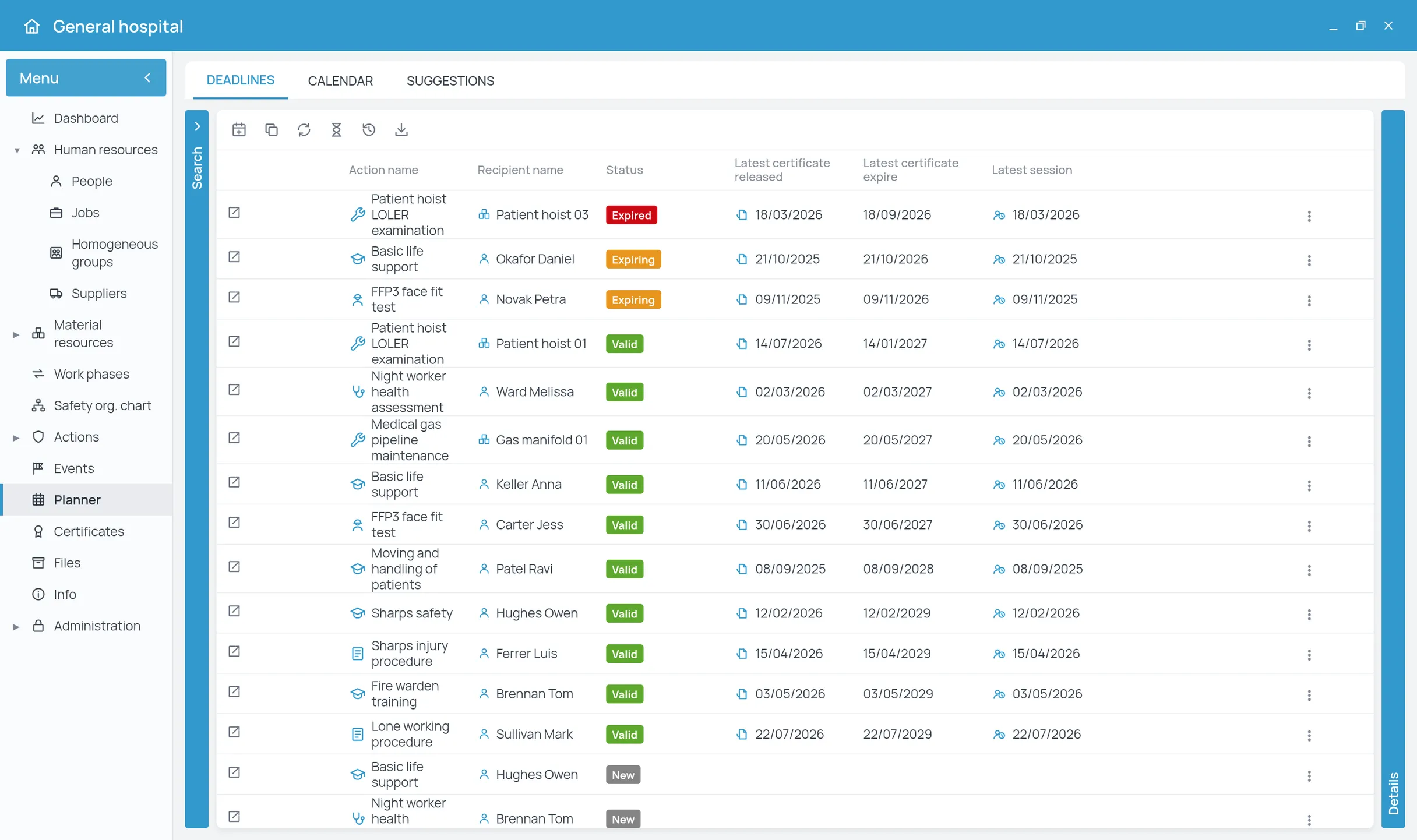Switch to the CALENDAR tab
1417x840 pixels.
[340, 81]
